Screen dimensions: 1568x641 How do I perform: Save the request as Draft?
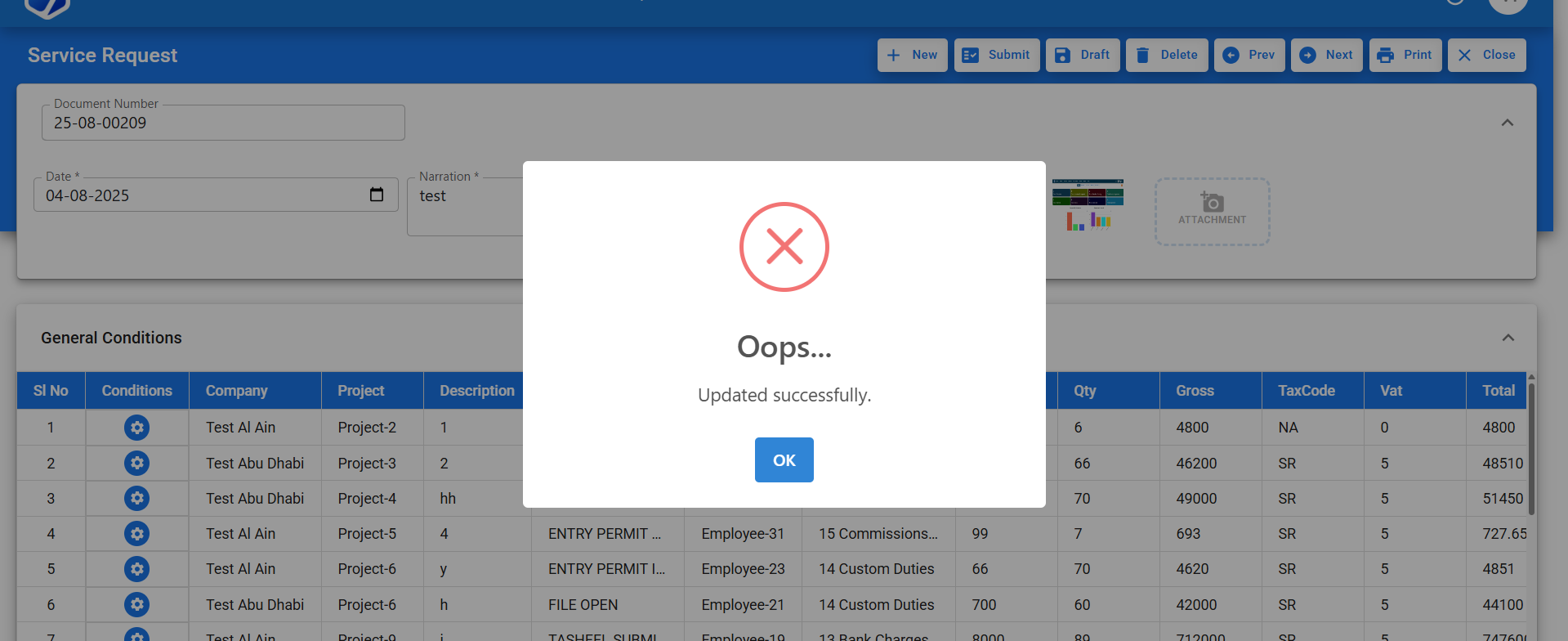[1082, 55]
